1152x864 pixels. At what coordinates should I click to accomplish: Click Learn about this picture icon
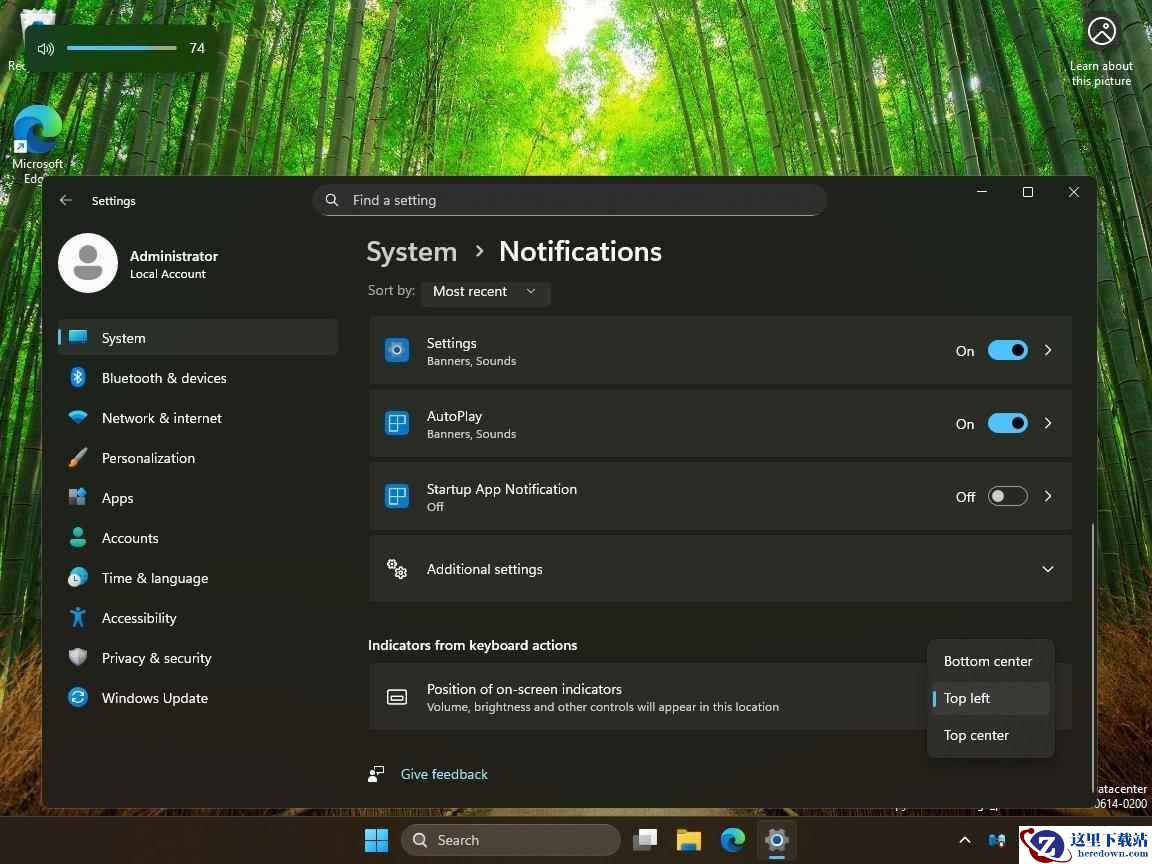[1101, 32]
